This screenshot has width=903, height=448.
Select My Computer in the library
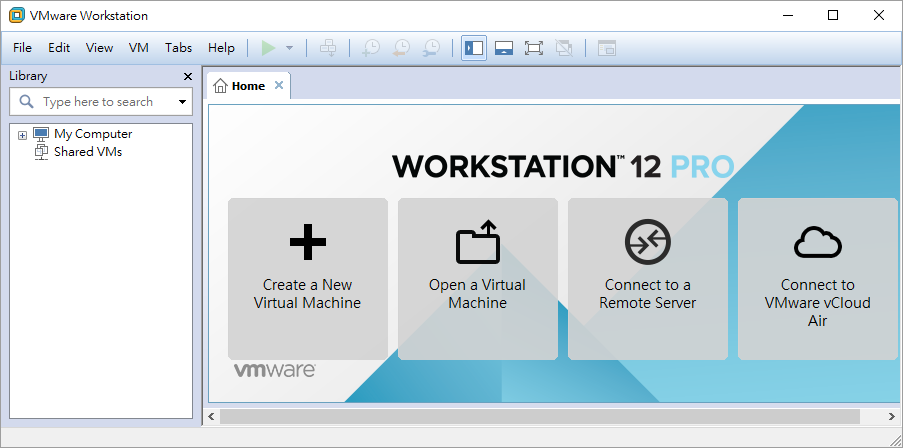point(93,134)
